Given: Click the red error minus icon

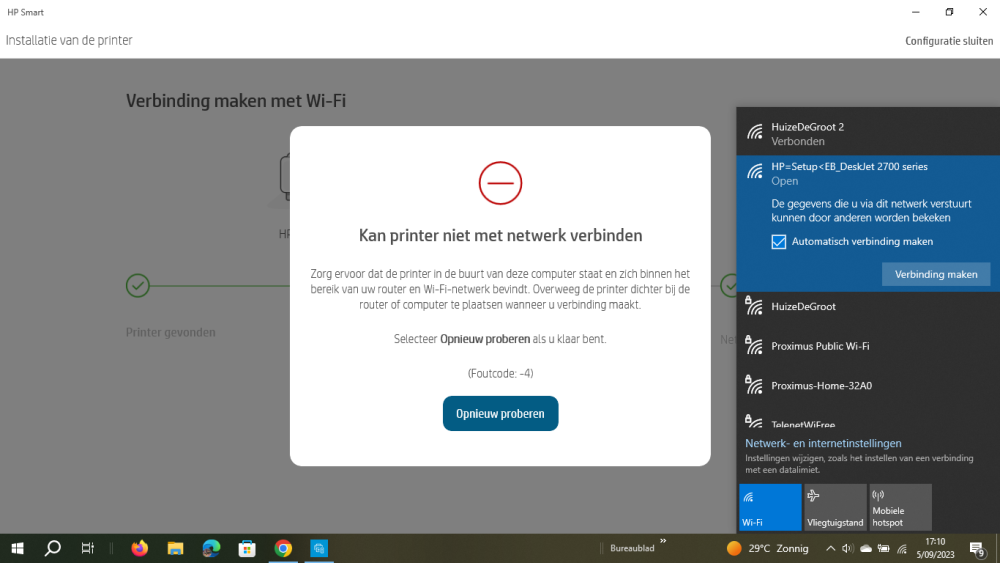Looking at the screenshot, I should coord(500,183).
